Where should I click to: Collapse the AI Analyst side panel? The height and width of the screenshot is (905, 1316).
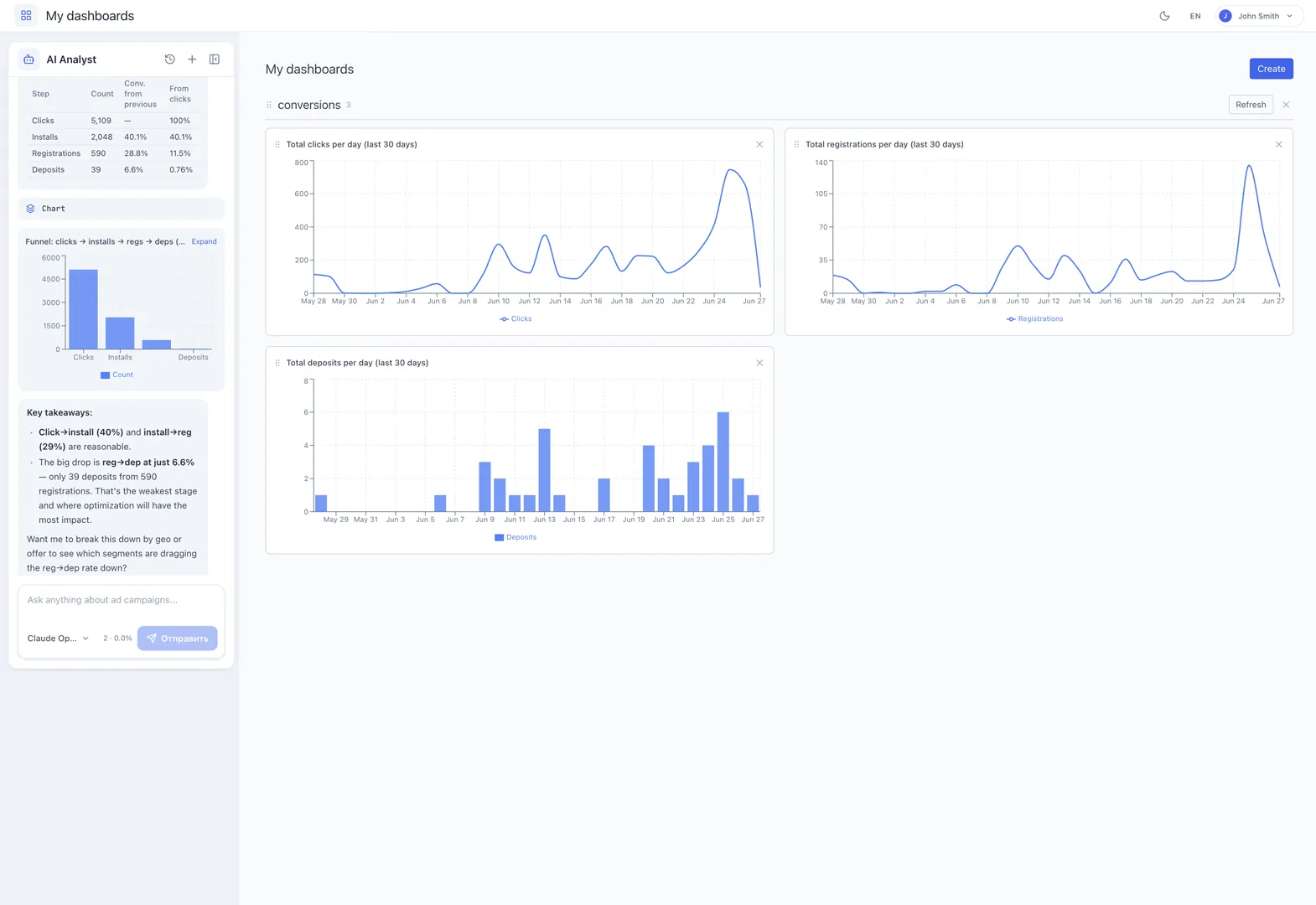pos(215,59)
